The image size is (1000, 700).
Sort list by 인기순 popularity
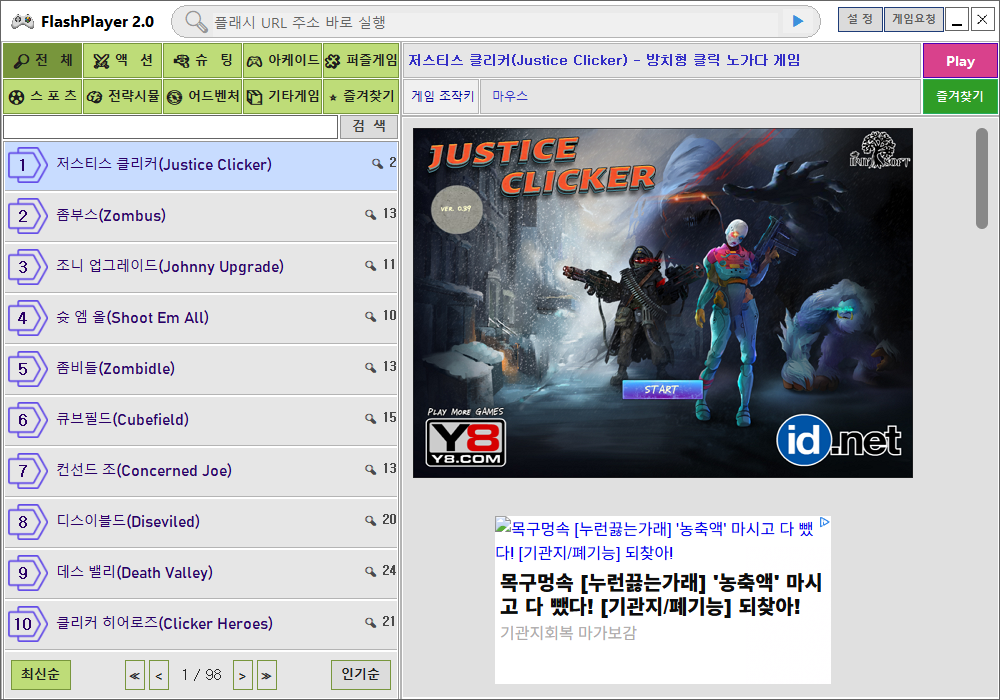pos(360,674)
